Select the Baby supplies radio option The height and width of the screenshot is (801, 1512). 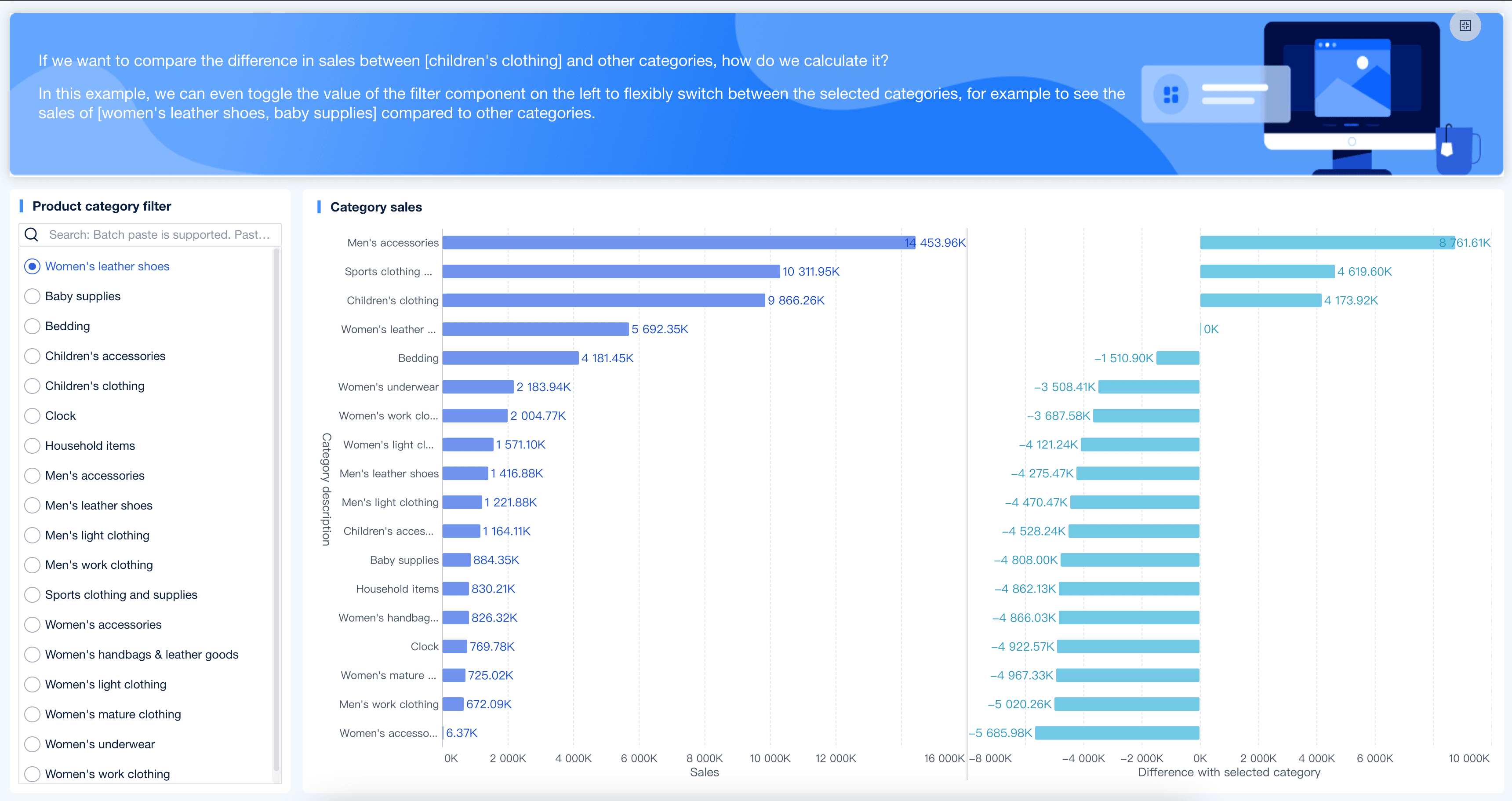(x=33, y=297)
